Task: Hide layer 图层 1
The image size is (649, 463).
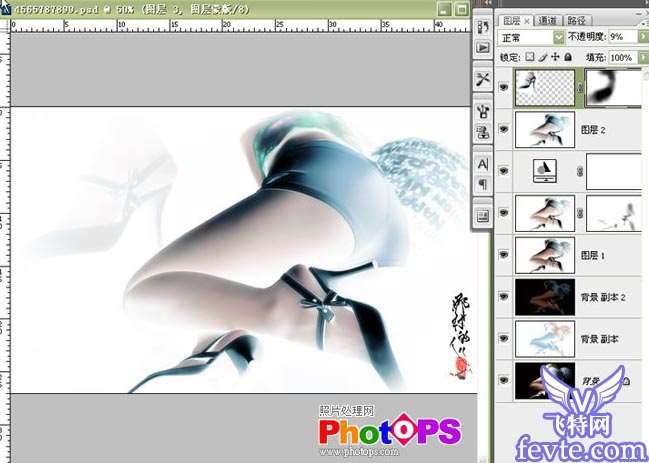Action: pyautogui.click(x=504, y=254)
